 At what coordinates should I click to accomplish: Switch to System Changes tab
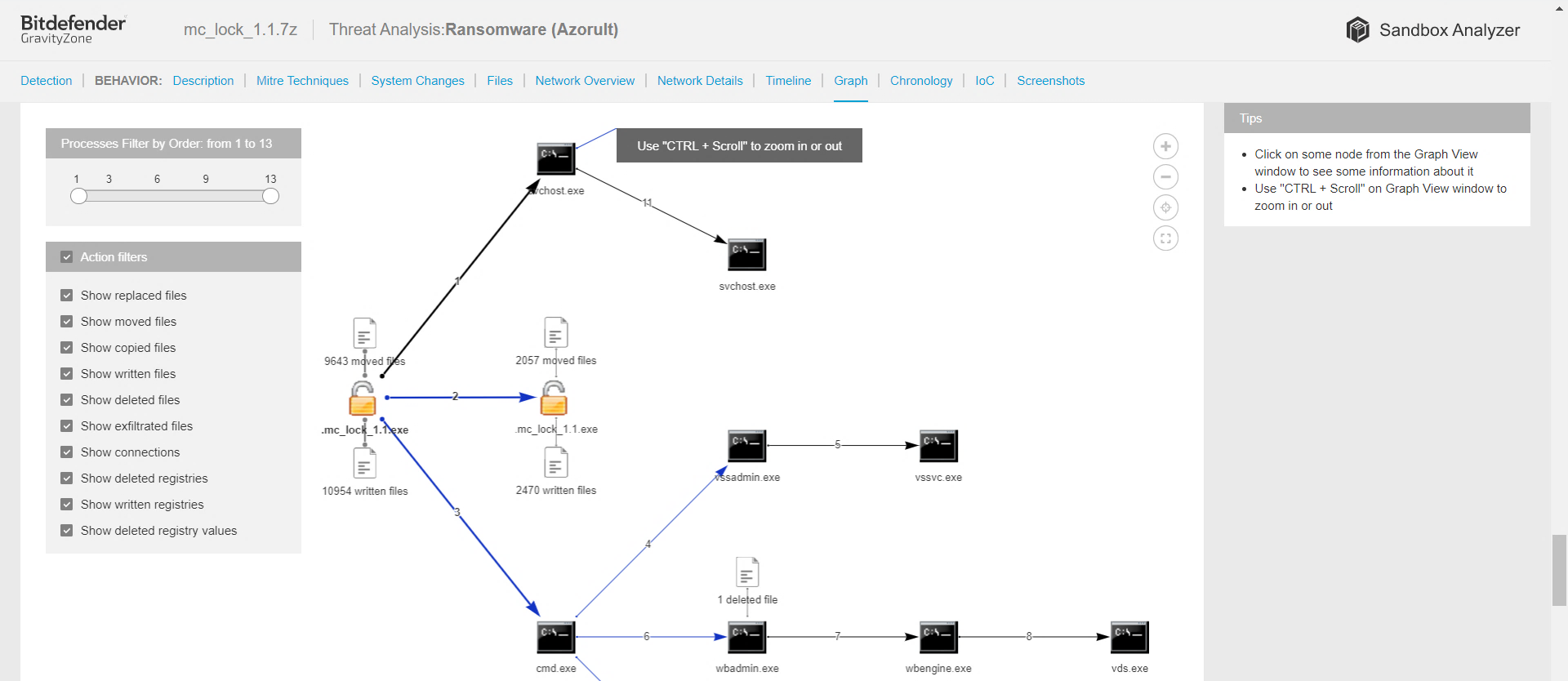click(x=417, y=81)
